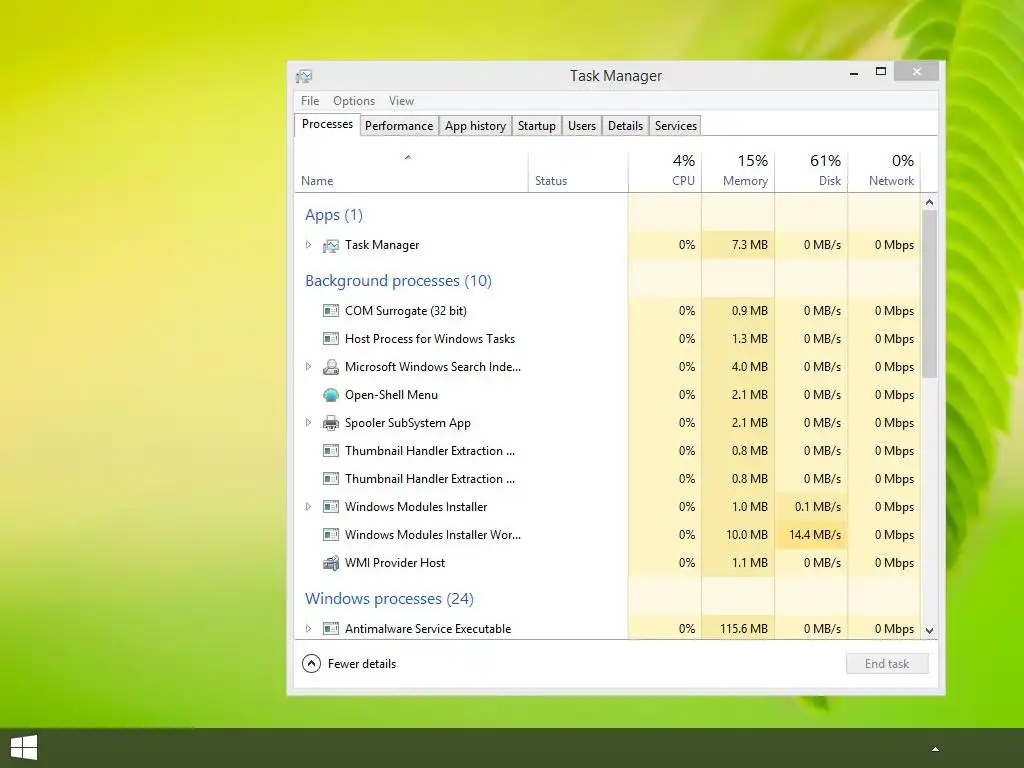
Task: Sort by the Disk column header
Action: tap(811, 172)
